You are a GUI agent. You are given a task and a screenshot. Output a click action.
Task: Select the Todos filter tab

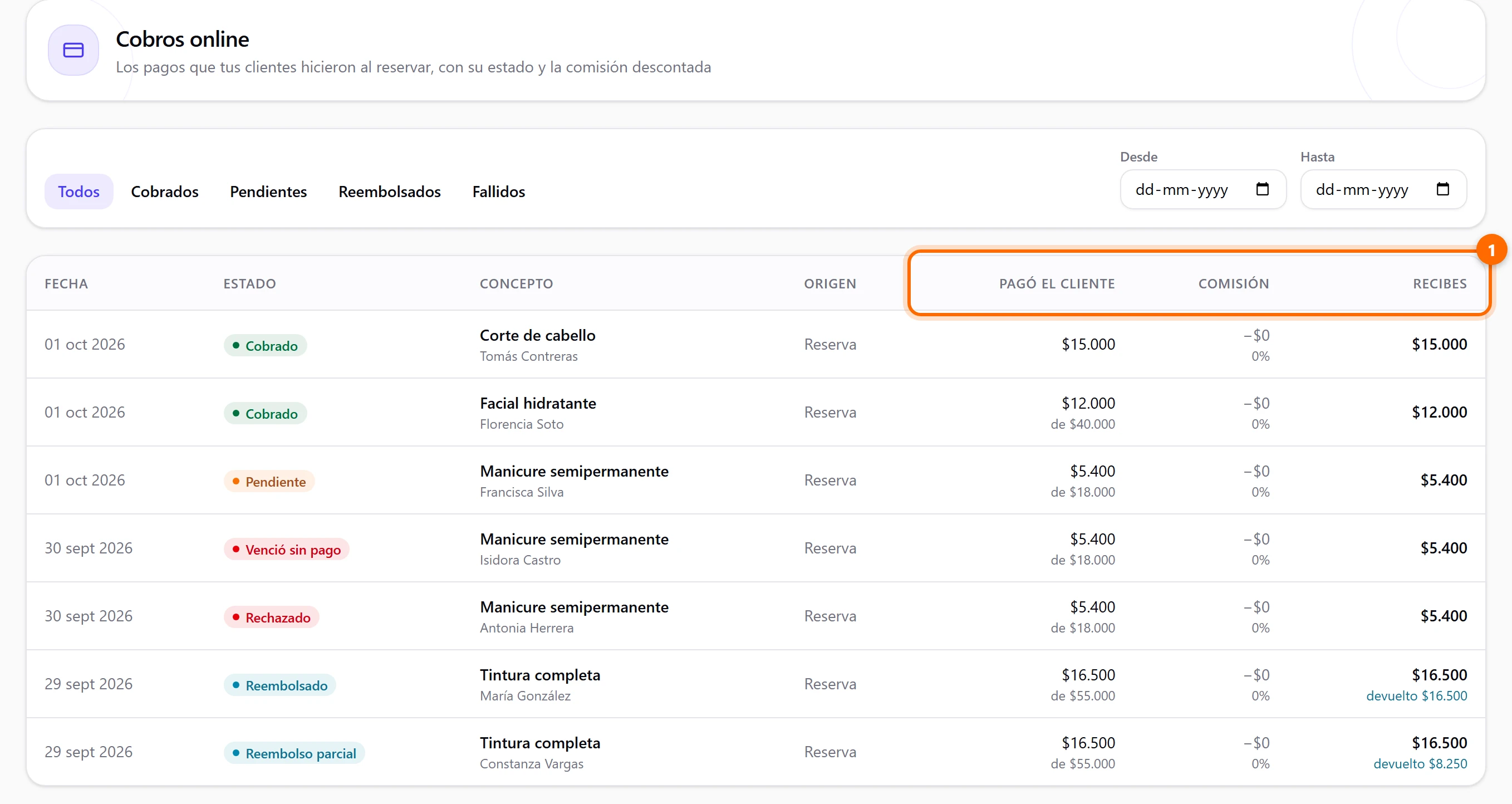[x=78, y=192]
